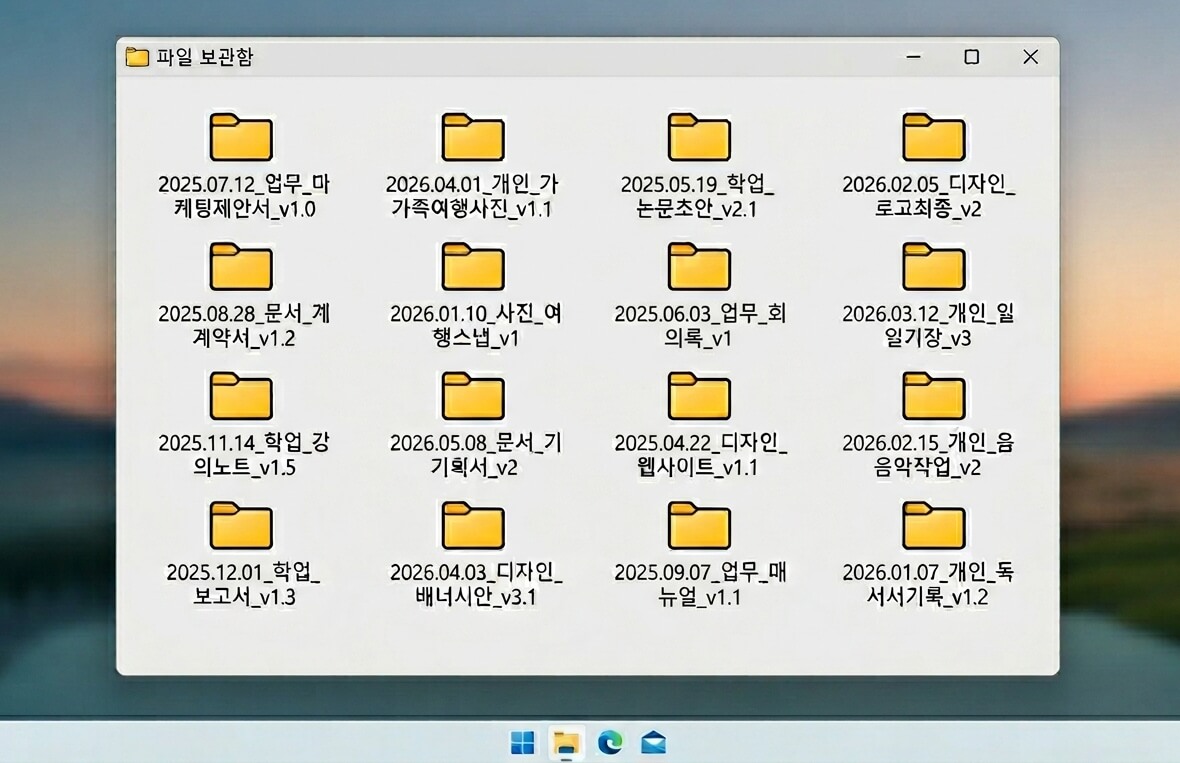The width and height of the screenshot is (1180, 763).
Task: Select the 2025.12.01_학업_보고서_v1.3 folder icon
Action: 241,525
